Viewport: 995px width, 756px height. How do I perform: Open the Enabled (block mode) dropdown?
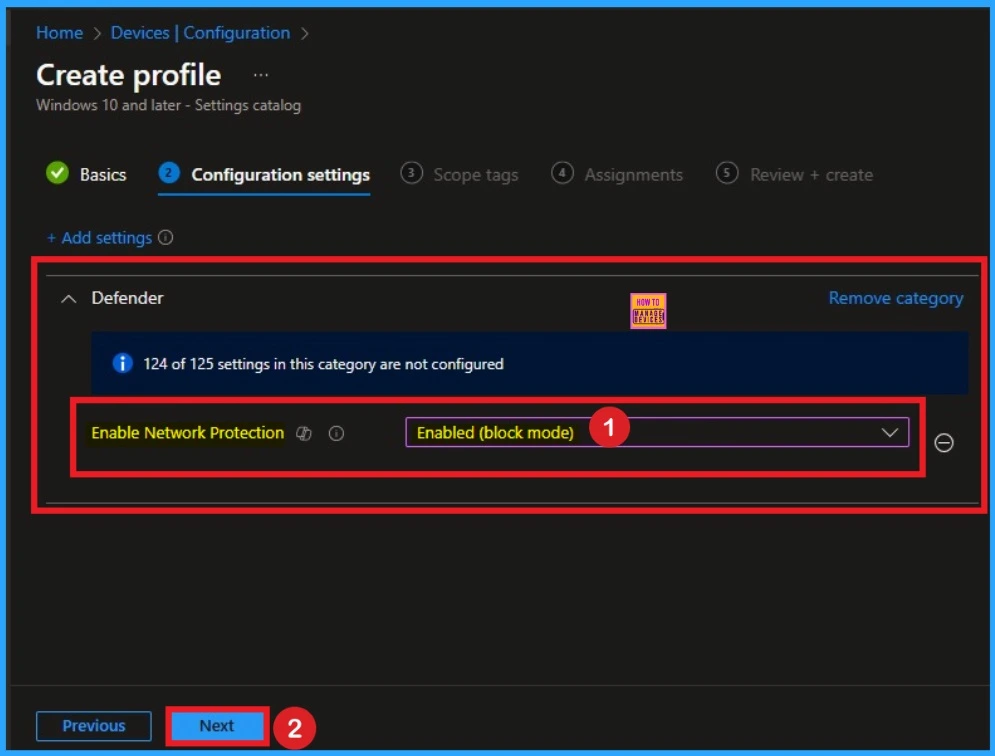tap(657, 432)
